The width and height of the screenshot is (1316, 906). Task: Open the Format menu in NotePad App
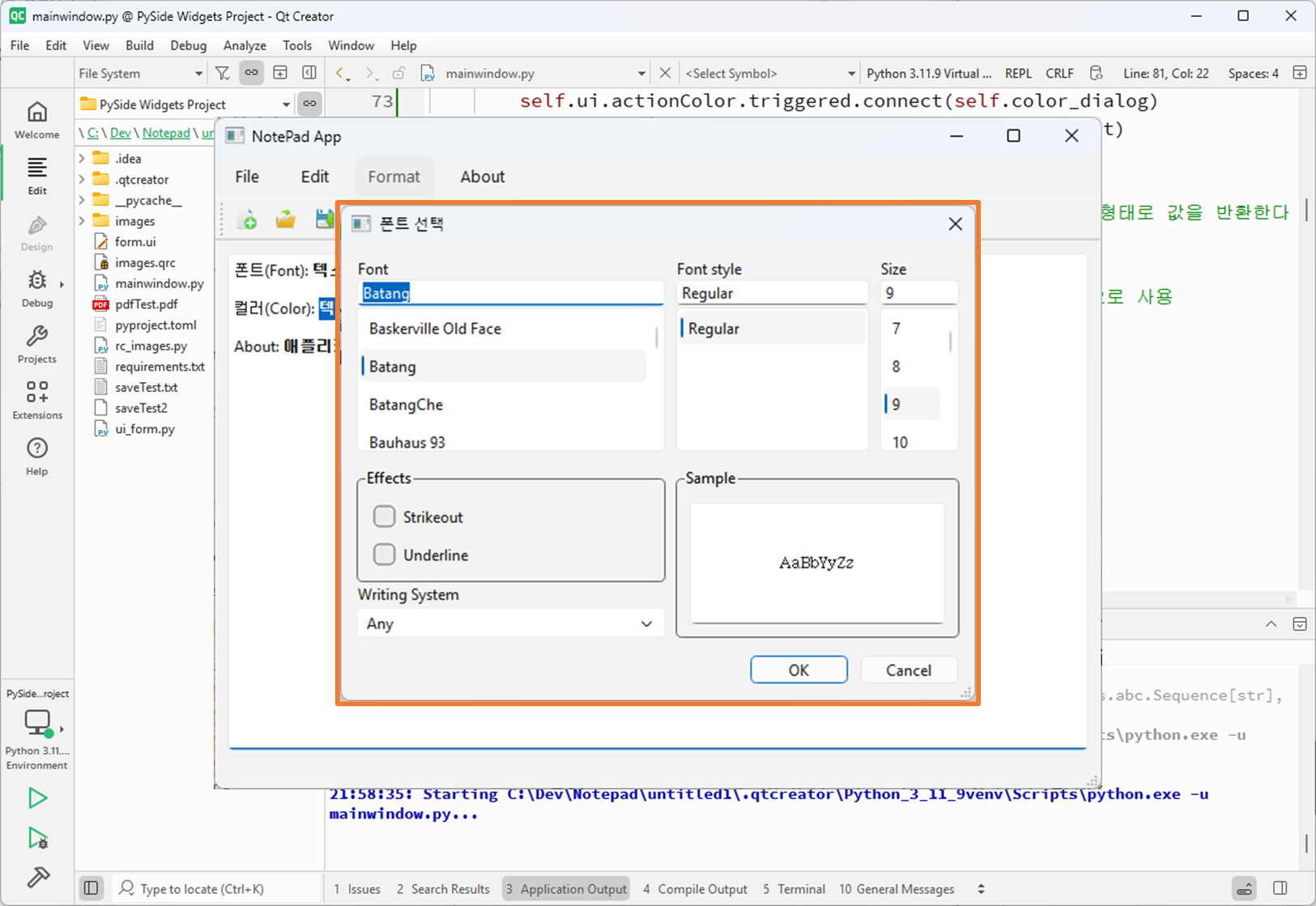[x=394, y=177]
